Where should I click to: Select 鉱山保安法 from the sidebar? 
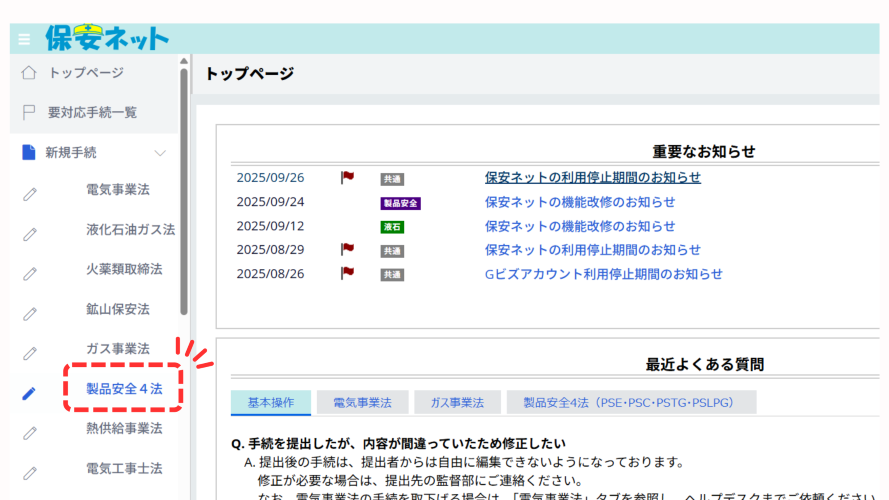point(118,309)
